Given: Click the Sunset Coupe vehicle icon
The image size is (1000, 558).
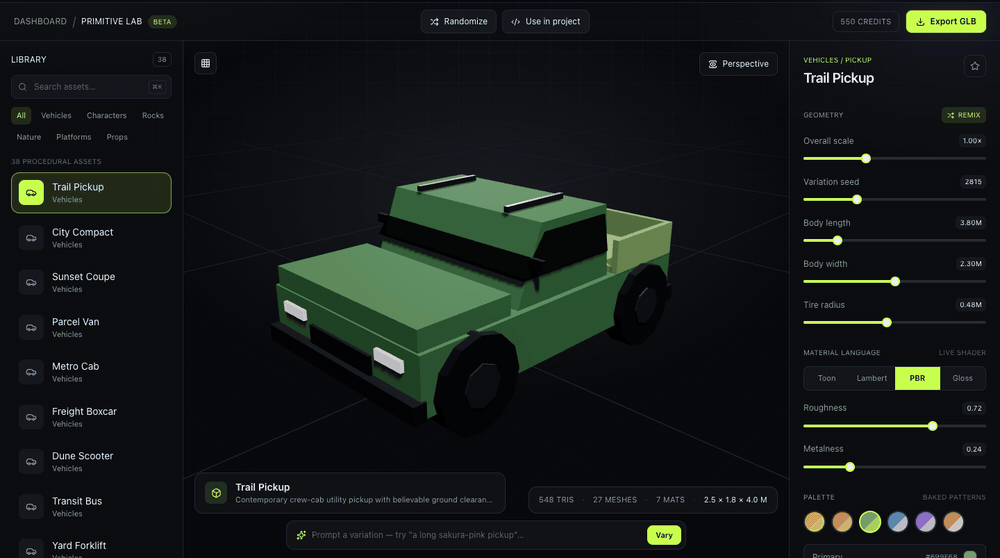Looking at the screenshot, I should [x=31, y=283].
